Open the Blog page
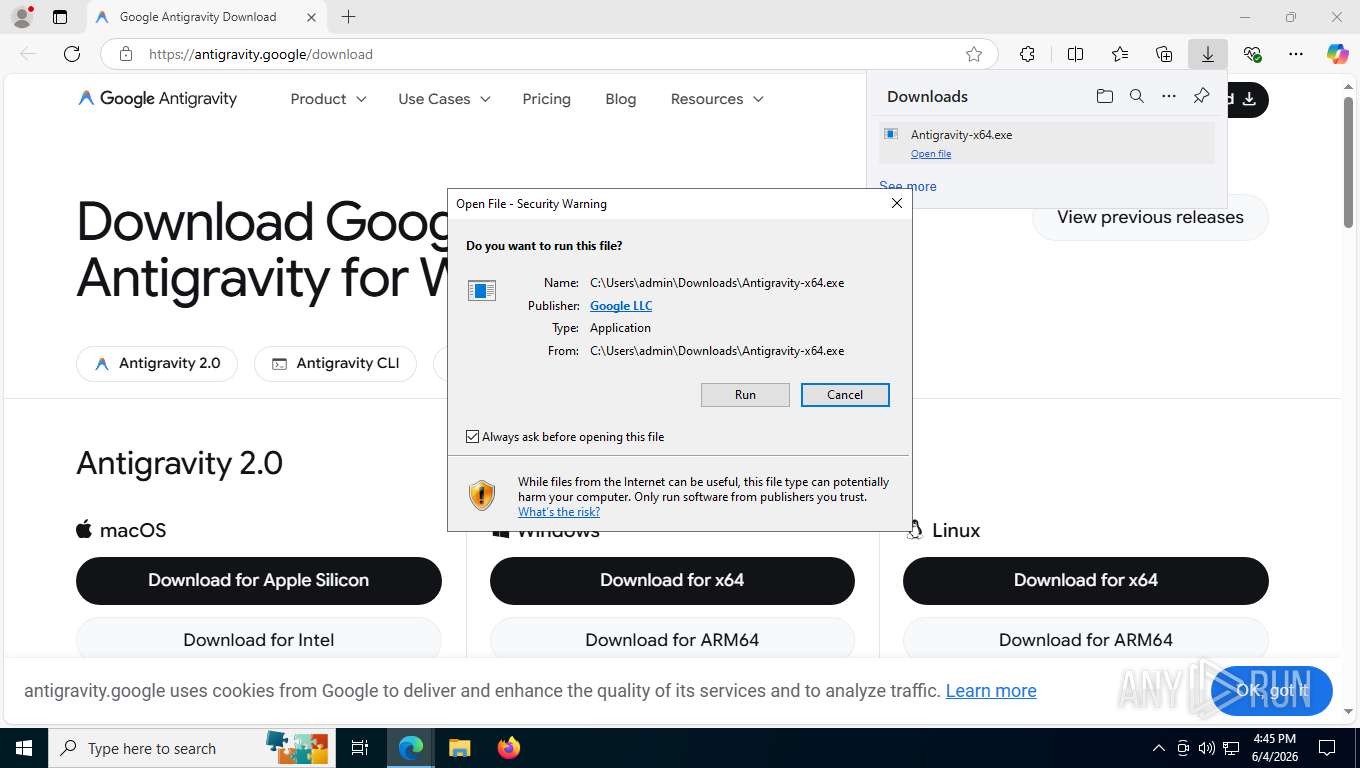1360x768 pixels. click(x=621, y=99)
